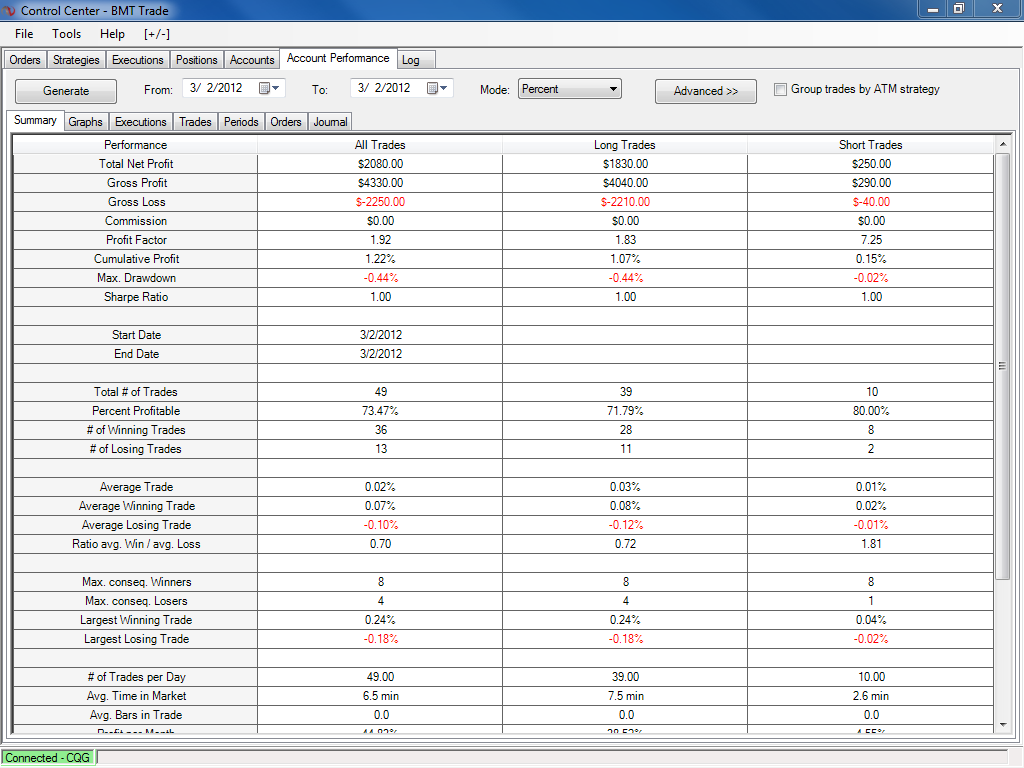Screen dimensions: 1024x768
Task: Open the Help menu
Action: (x=112, y=34)
